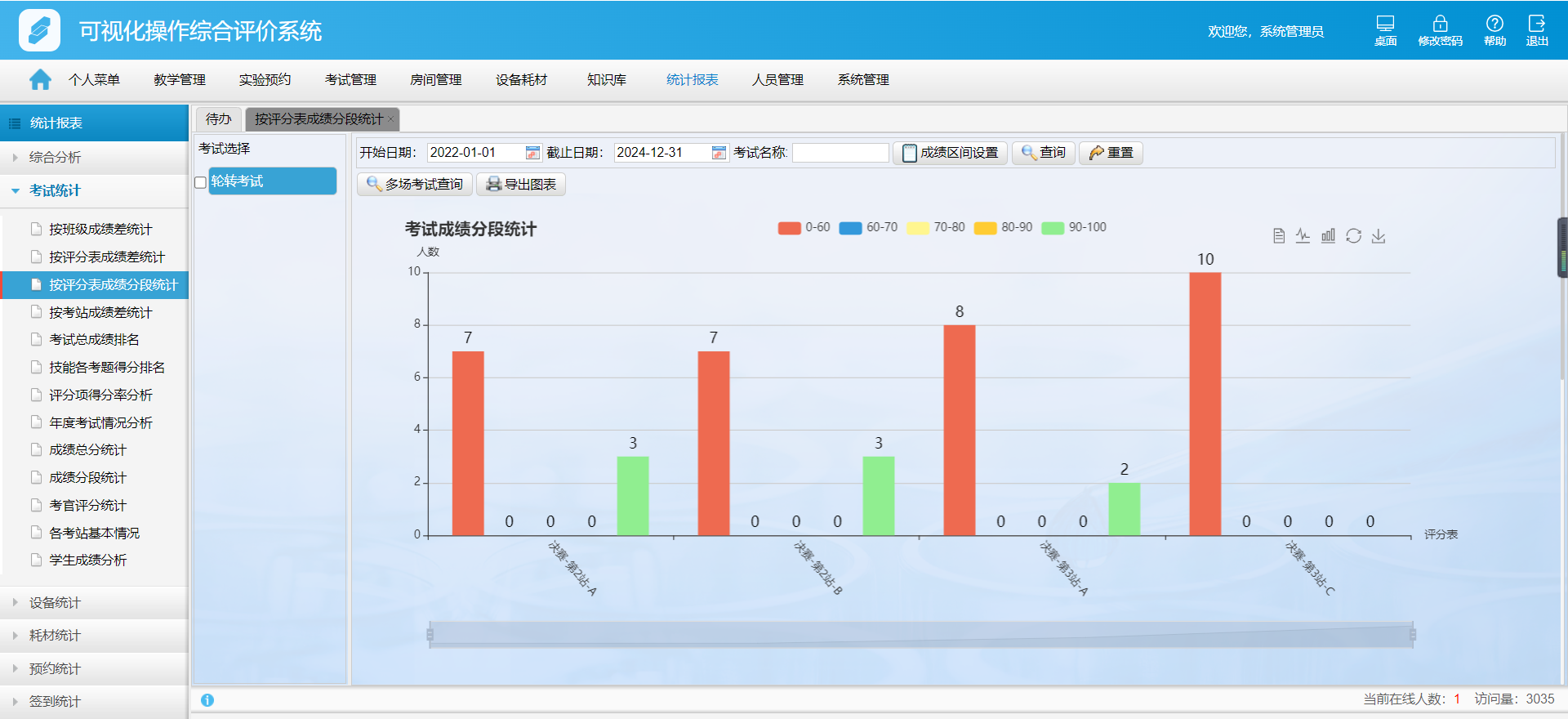Click the chart data zoom slider bar

tap(921, 635)
